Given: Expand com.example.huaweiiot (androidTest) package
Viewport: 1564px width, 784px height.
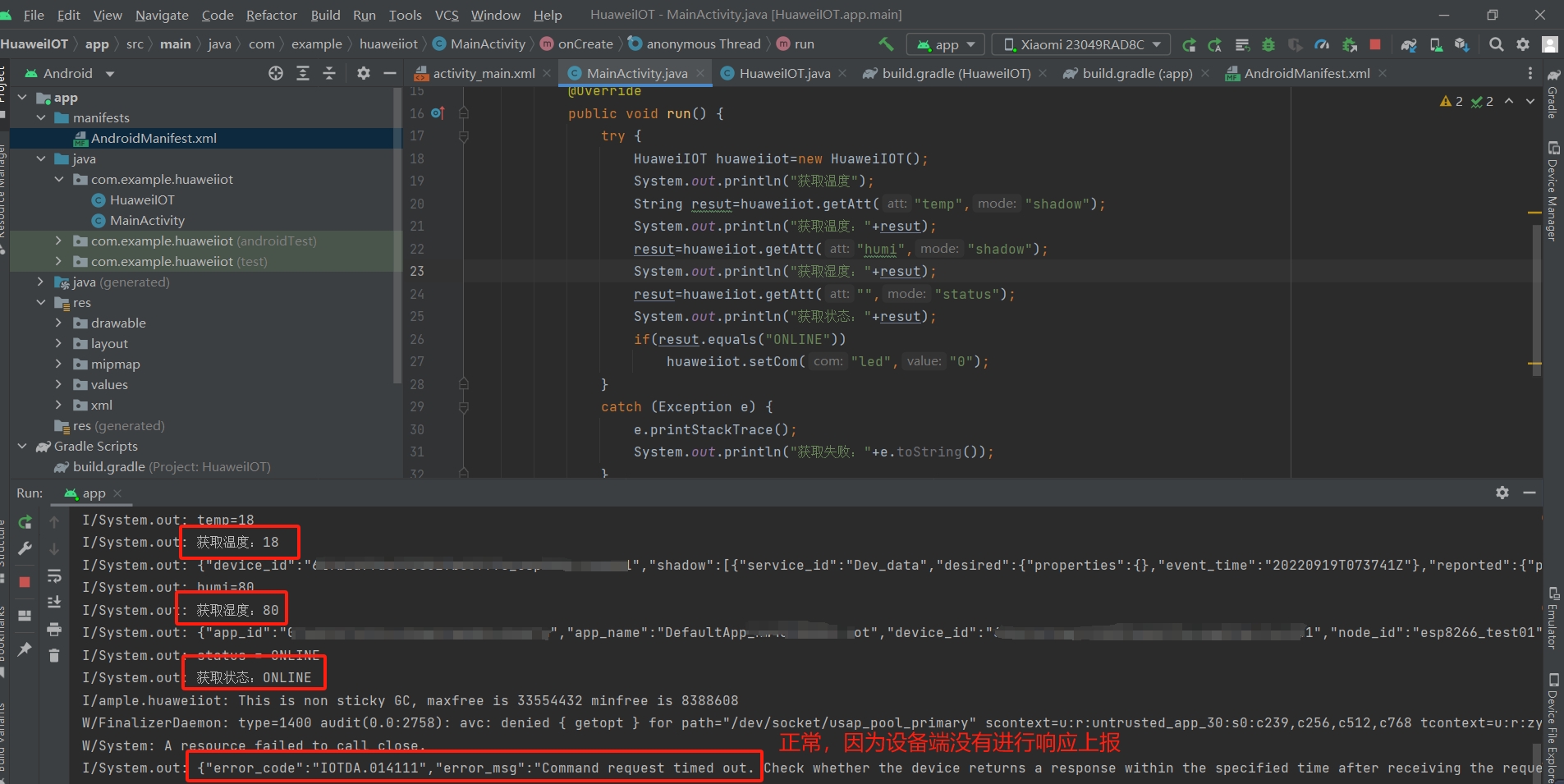Looking at the screenshot, I should tap(58, 241).
